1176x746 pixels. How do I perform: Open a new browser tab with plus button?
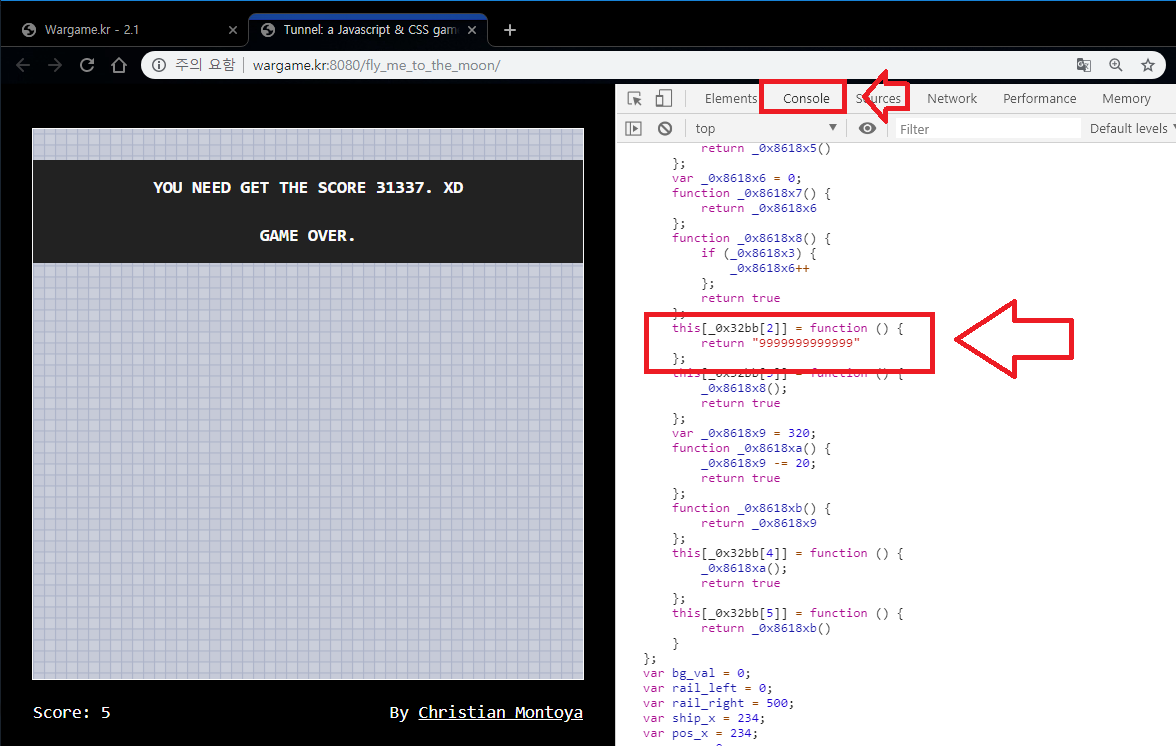point(510,30)
